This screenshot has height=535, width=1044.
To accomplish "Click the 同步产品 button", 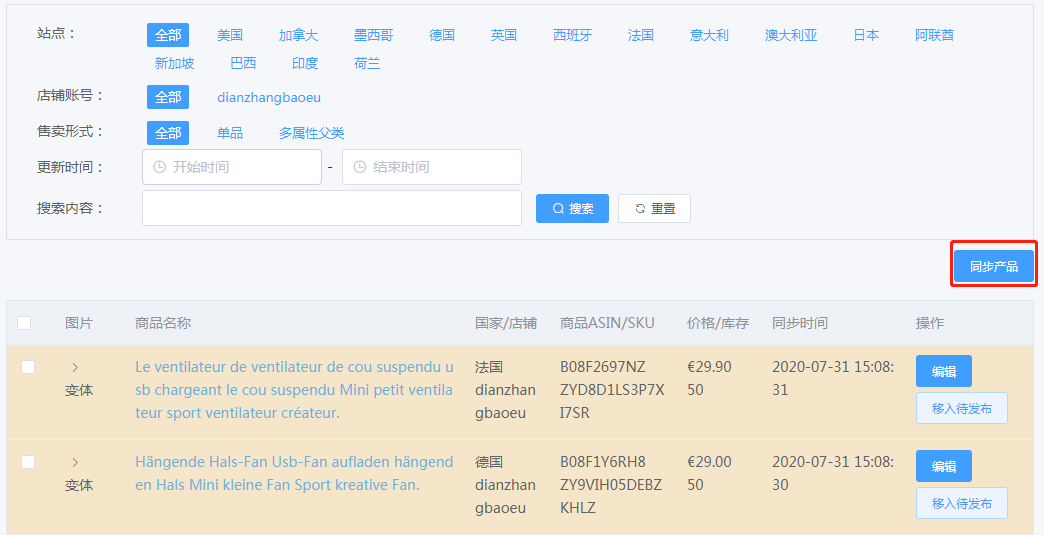I will click(993, 266).
